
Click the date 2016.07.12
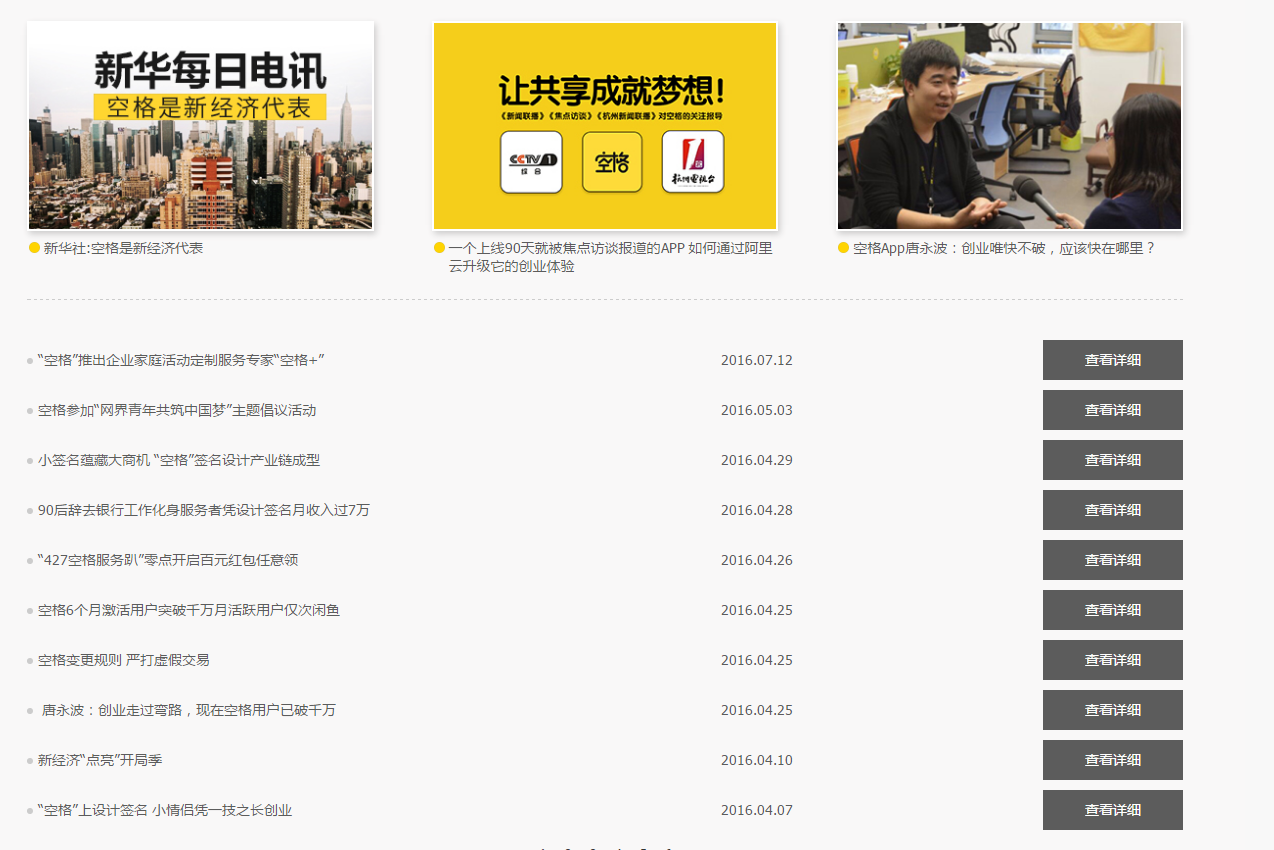757,360
